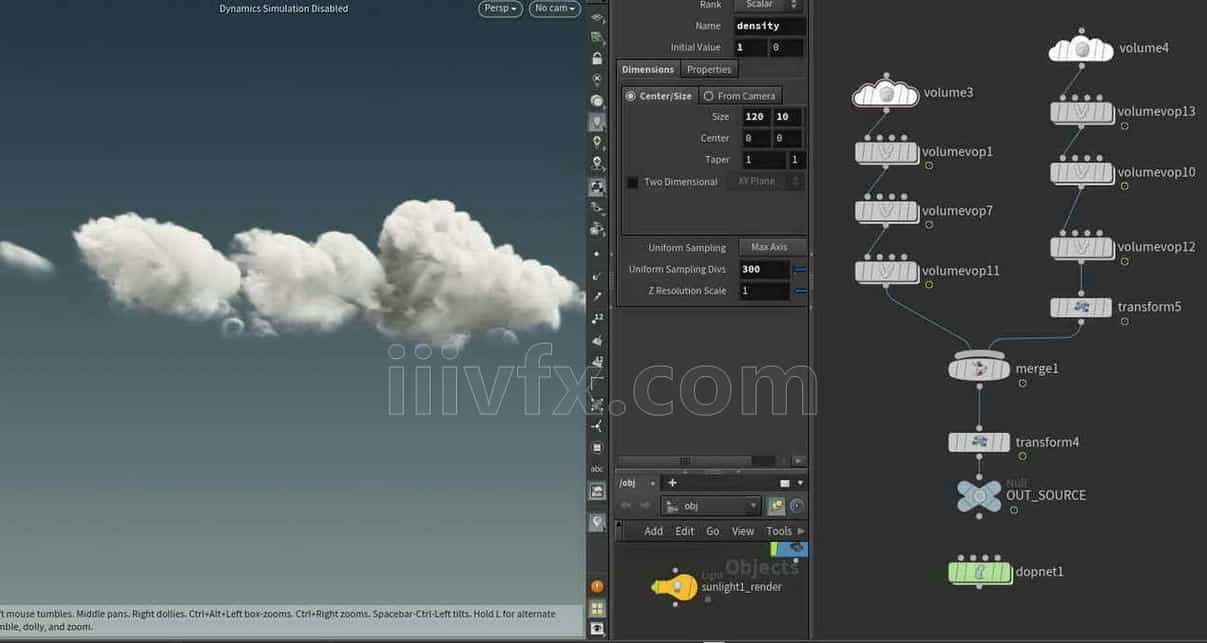Click the Dynamics Simulation Disabled text
The image size is (1207, 643).
tap(284, 8)
